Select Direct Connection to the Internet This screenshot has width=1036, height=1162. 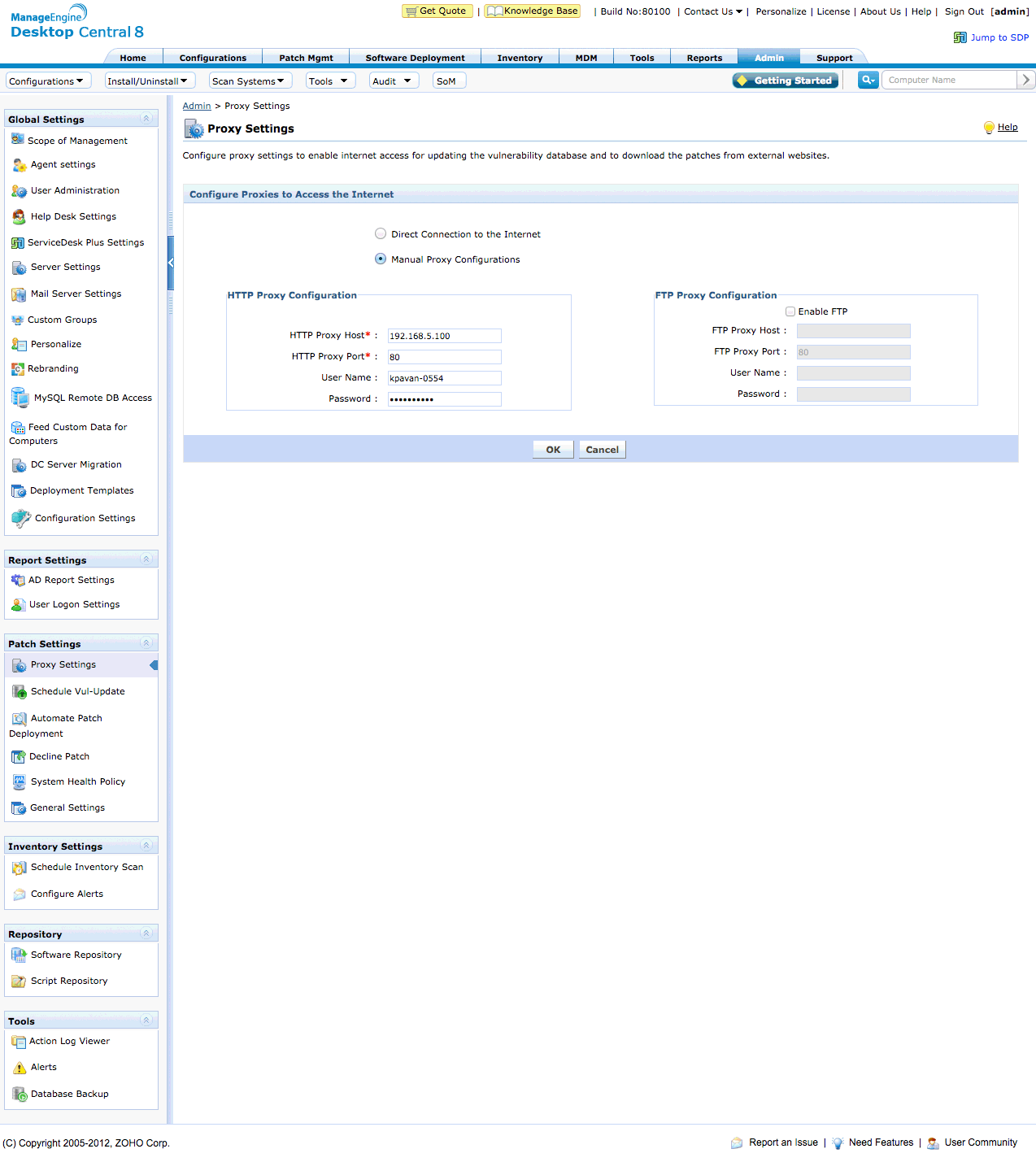pos(381,234)
